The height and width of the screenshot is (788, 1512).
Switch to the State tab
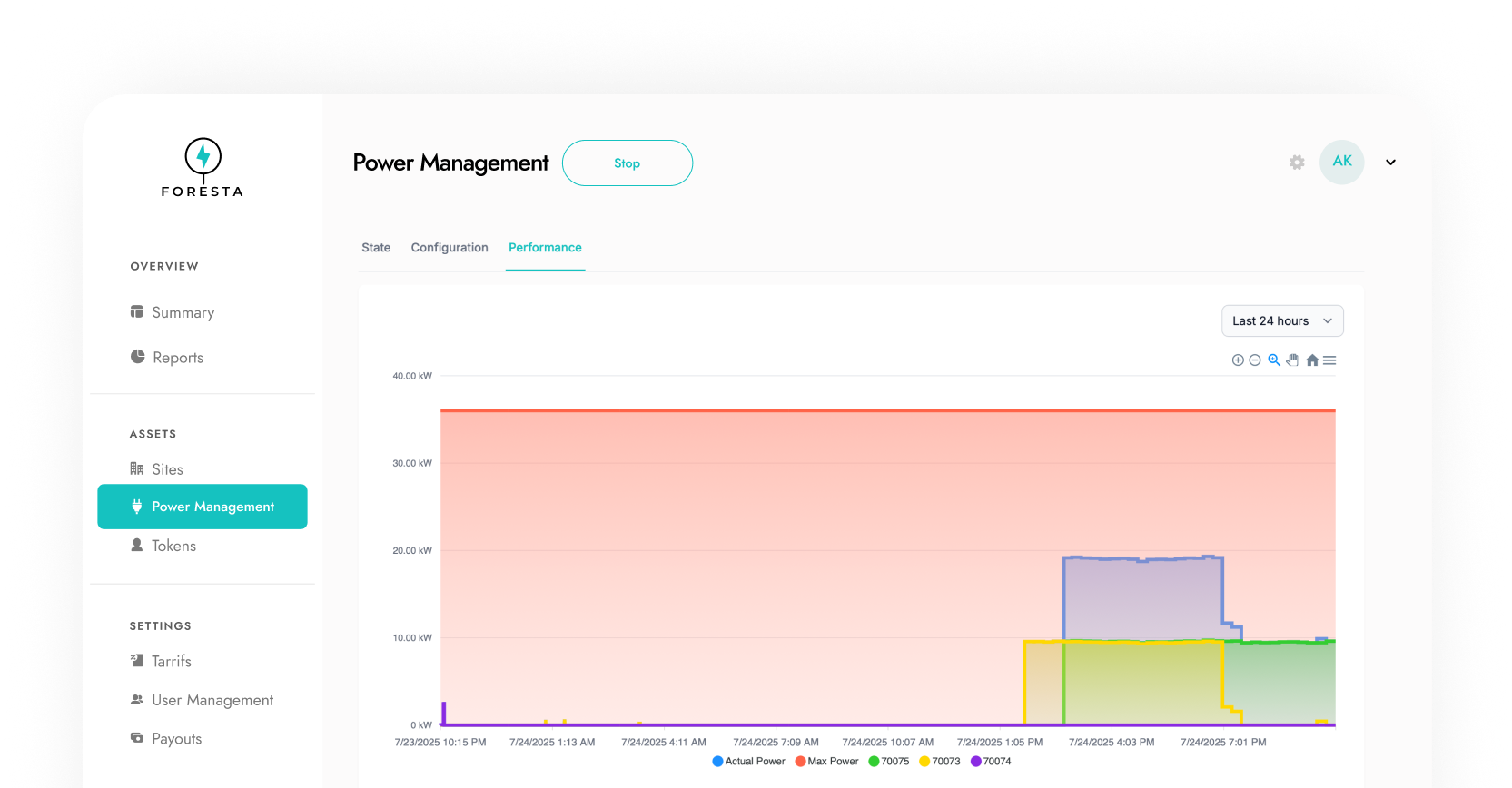pos(376,248)
